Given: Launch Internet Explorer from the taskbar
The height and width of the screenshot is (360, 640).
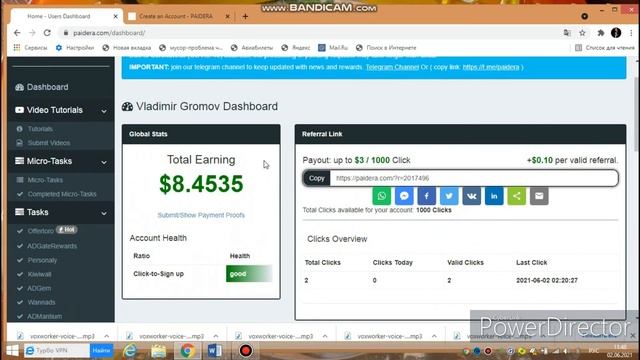Looking at the screenshot, I should point(130,351).
